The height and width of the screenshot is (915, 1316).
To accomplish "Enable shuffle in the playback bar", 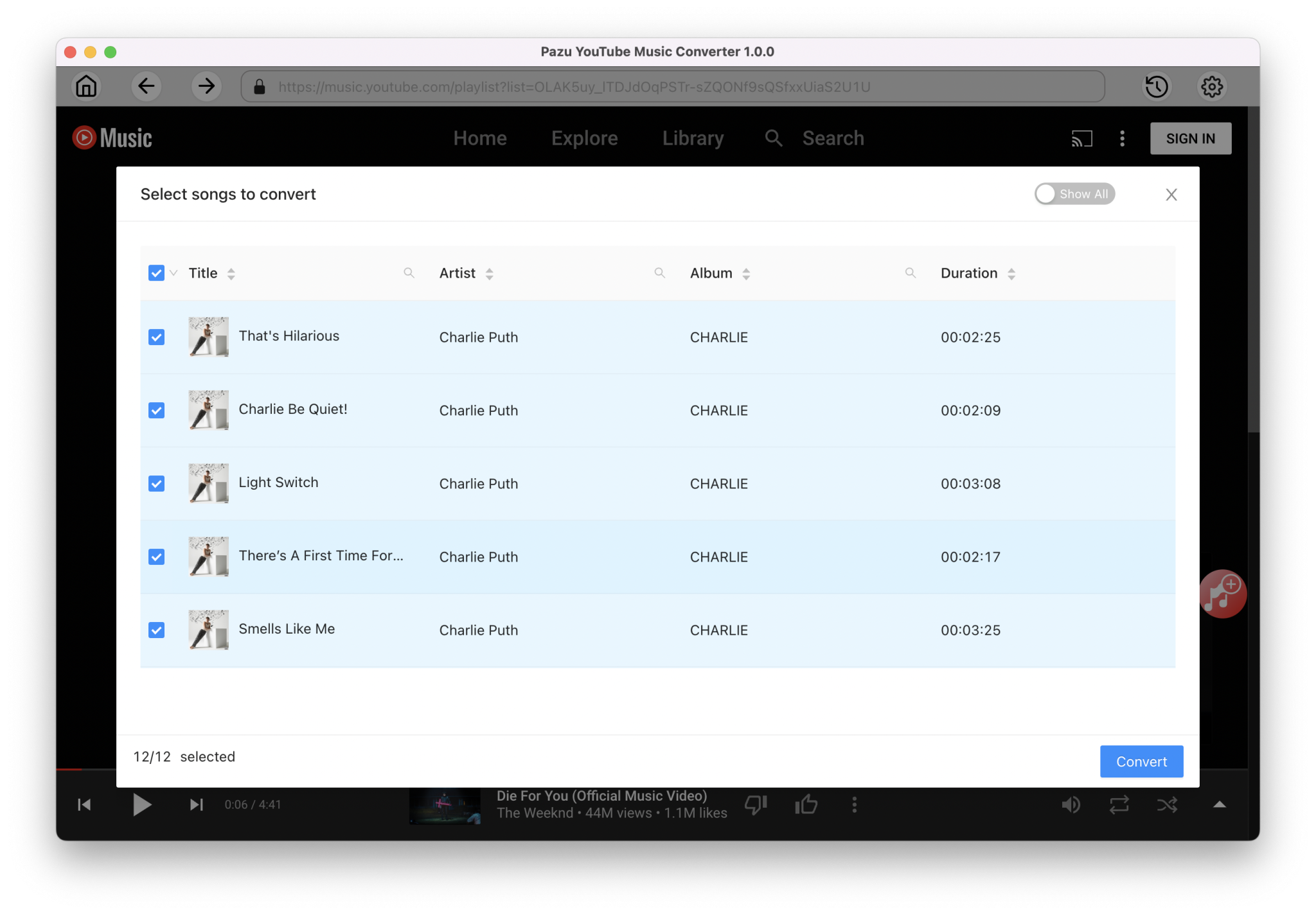I will pyautogui.click(x=1168, y=804).
